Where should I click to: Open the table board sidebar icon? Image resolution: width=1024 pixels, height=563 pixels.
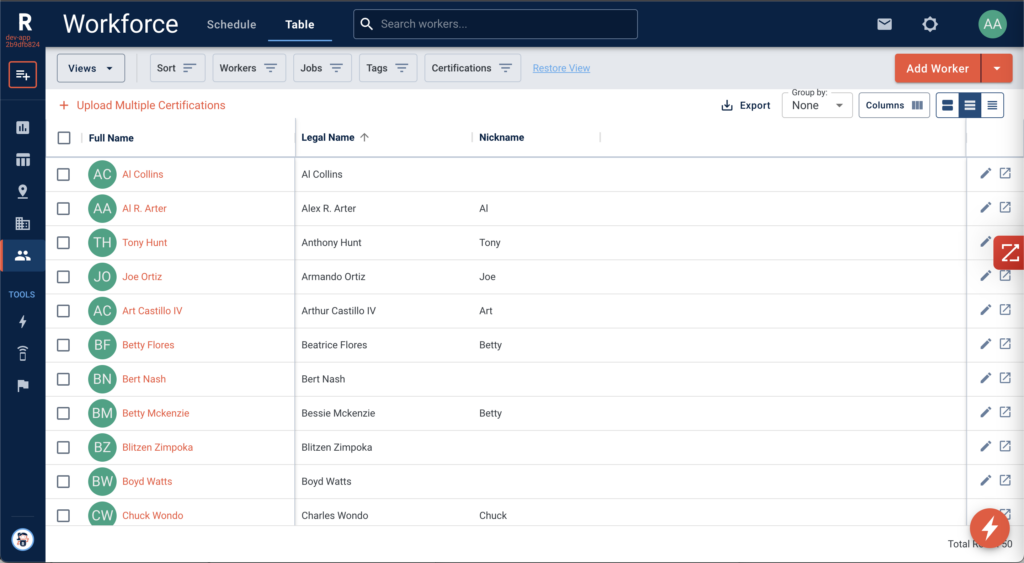click(x=22, y=159)
